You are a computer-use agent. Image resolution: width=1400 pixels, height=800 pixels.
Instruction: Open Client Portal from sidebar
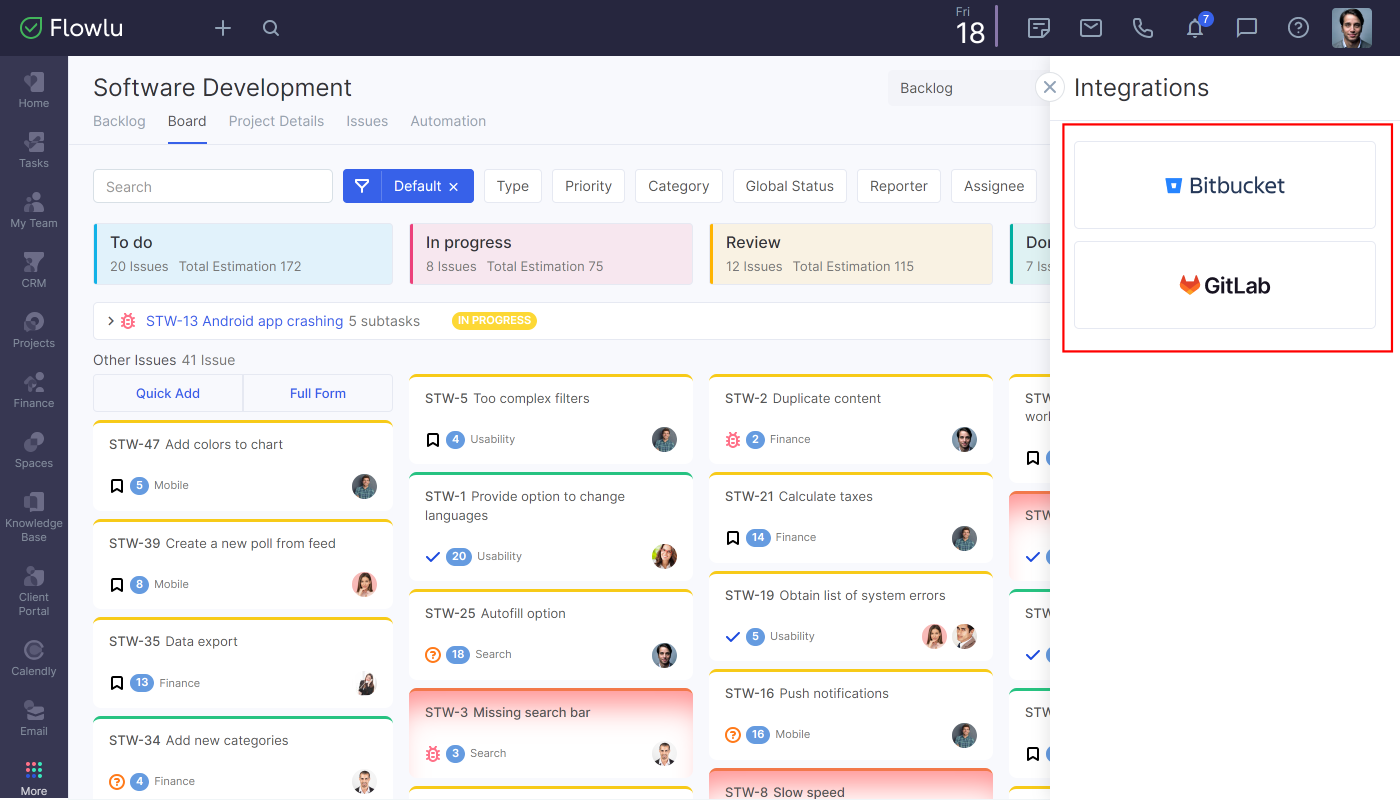pyautogui.click(x=33, y=590)
